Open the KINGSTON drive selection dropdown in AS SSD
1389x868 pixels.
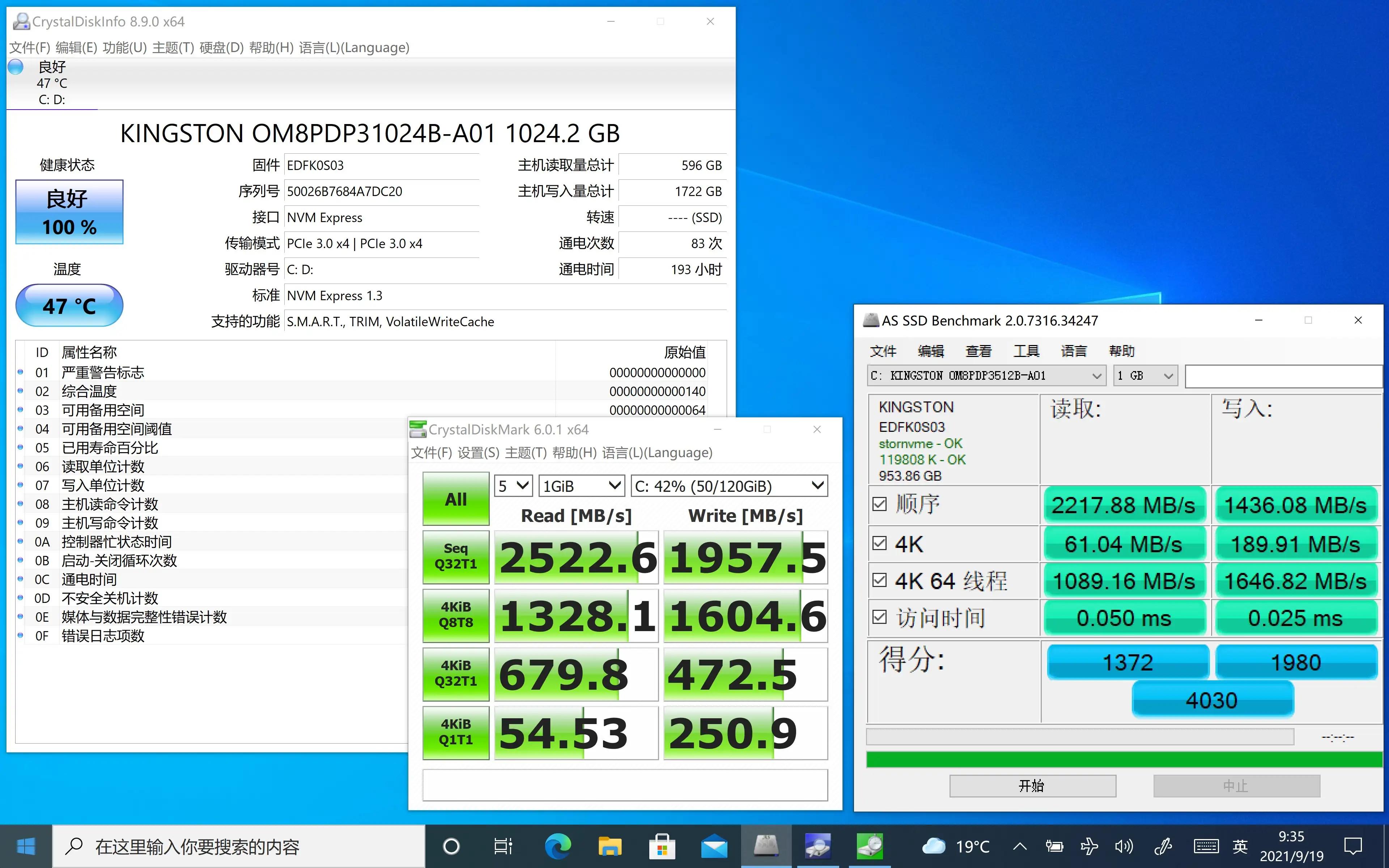click(x=986, y=375)
